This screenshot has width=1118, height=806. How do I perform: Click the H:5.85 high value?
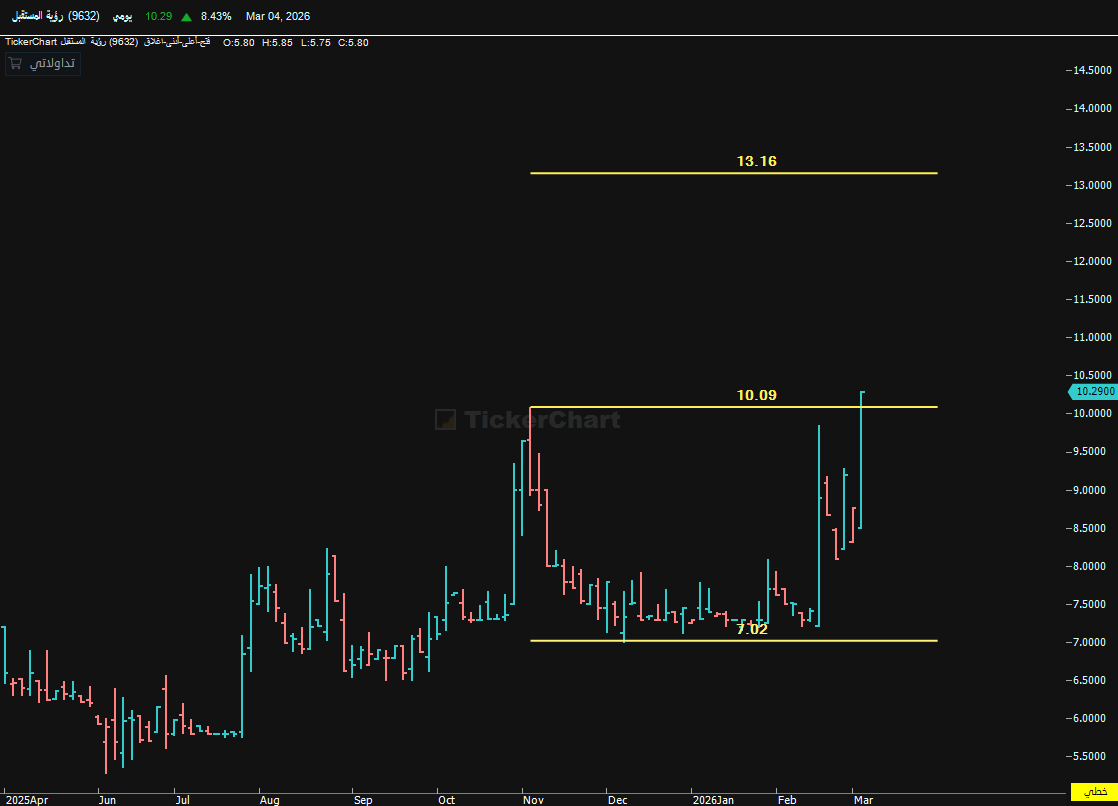(x=277, y=43)
